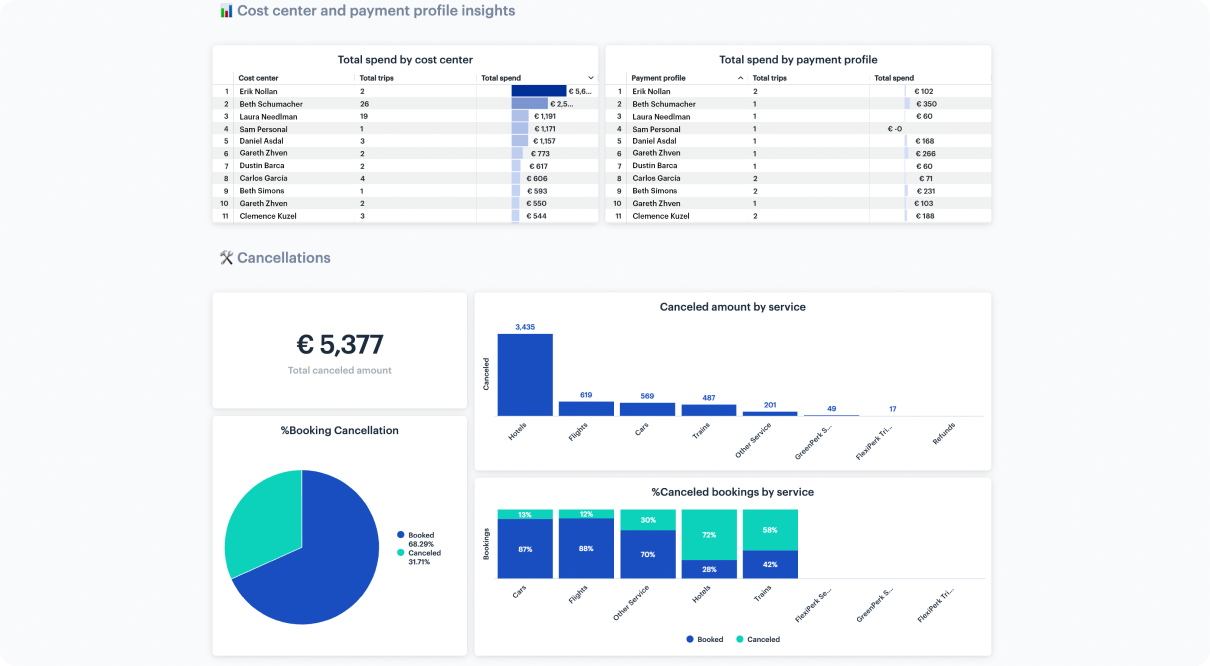Click Beth Schumacher in payment profile table
Screen dimensions: 1210x666
[x=664, y=104]
